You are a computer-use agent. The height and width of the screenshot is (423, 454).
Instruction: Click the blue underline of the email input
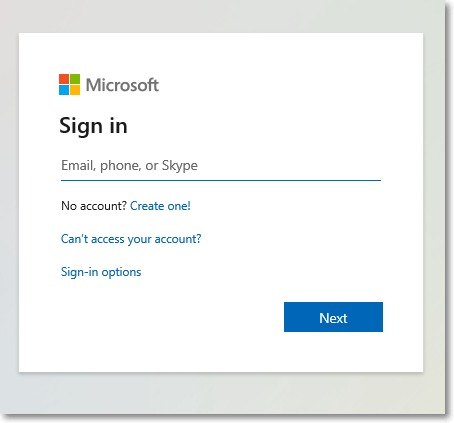221,180
